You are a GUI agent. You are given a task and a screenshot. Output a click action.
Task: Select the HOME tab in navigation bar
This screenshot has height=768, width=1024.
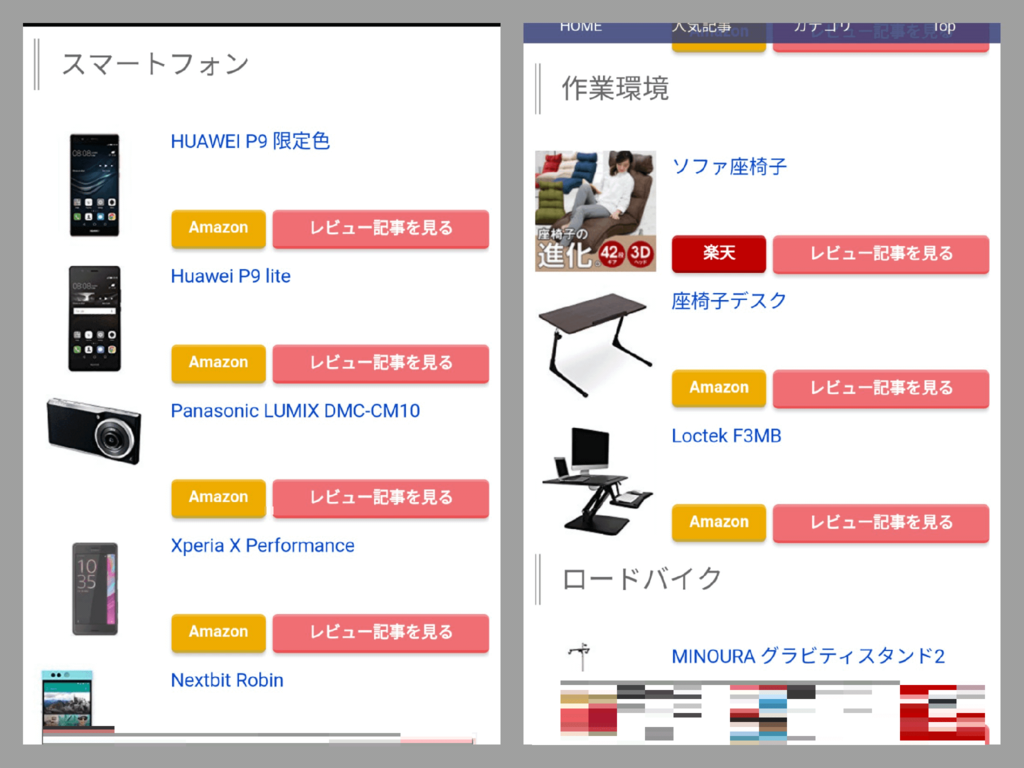pyautogui.click(x=581, y=27)
